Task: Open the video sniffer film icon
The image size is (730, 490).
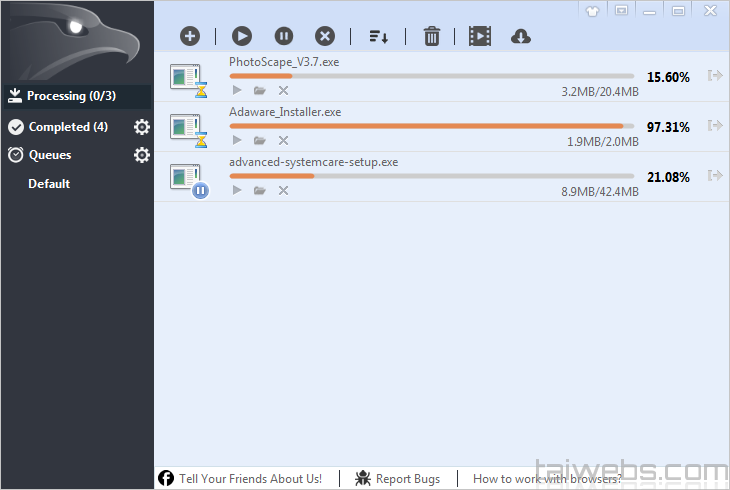Action: tap(480, 36)
